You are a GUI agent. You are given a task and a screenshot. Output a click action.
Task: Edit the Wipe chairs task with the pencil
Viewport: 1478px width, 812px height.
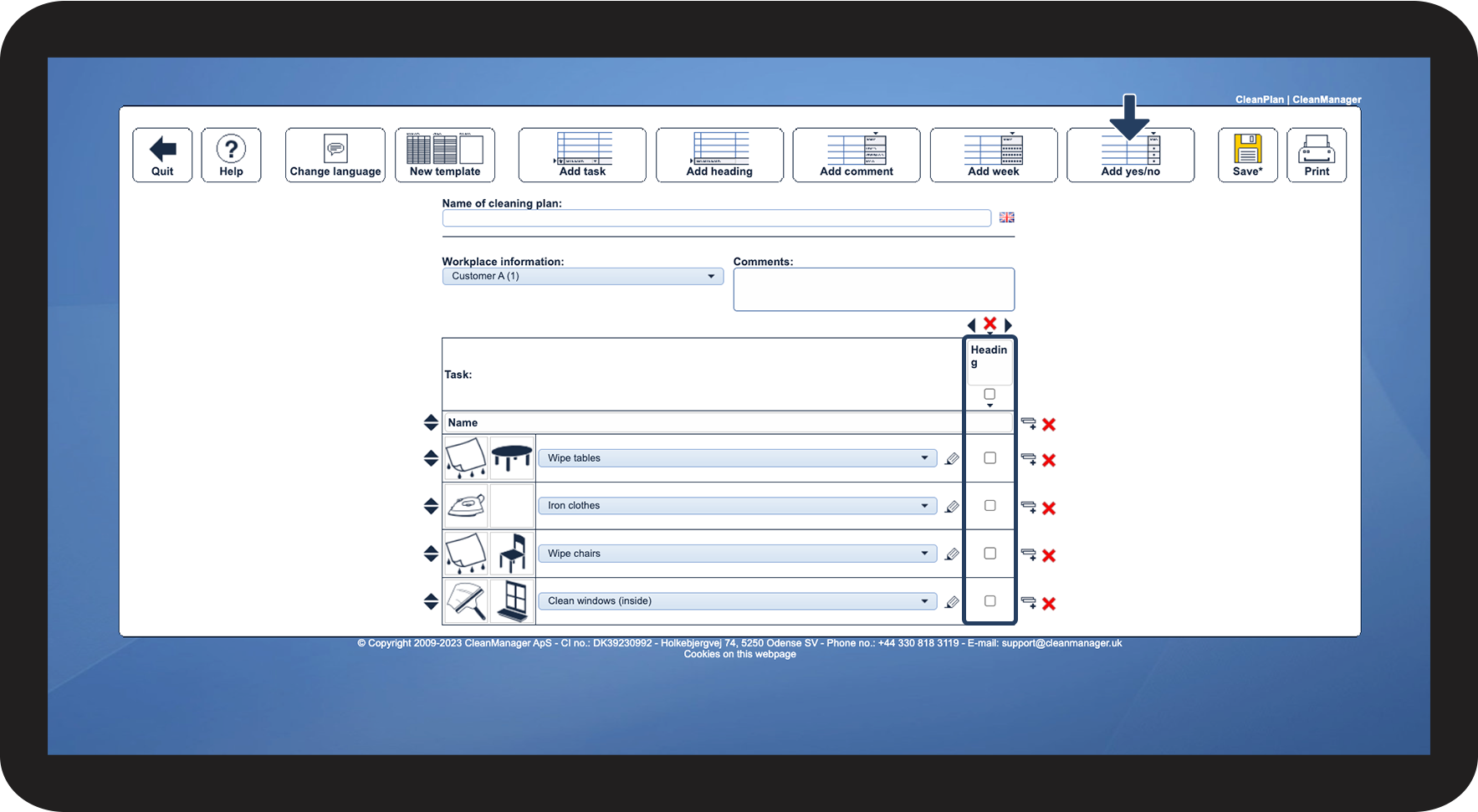pyautogui.click(x=952, y=554)
